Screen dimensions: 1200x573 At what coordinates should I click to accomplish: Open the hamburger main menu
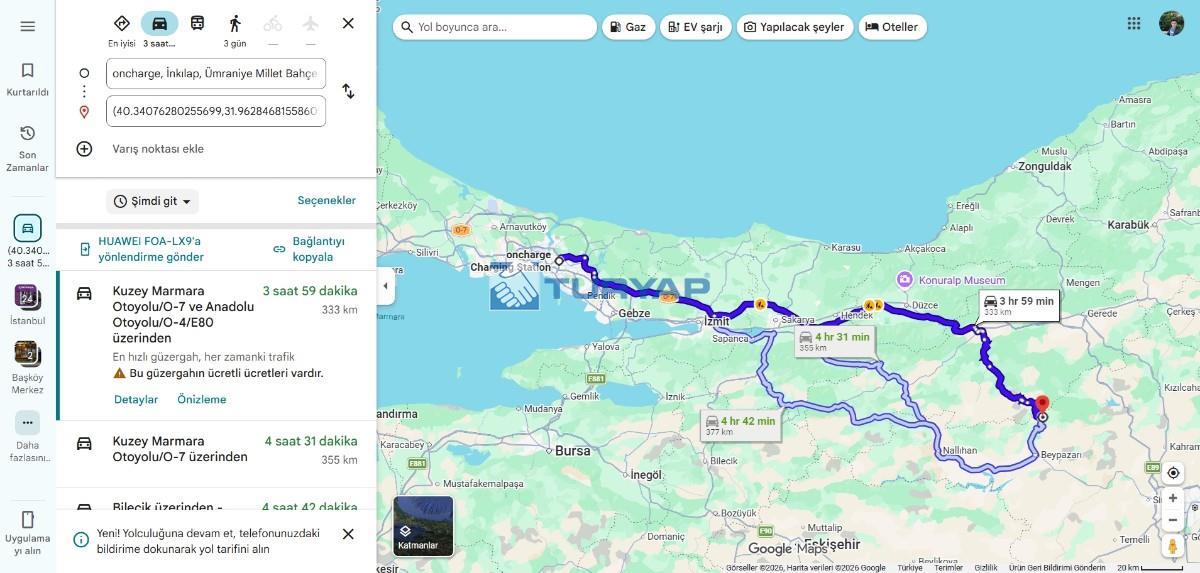[27, 26]
